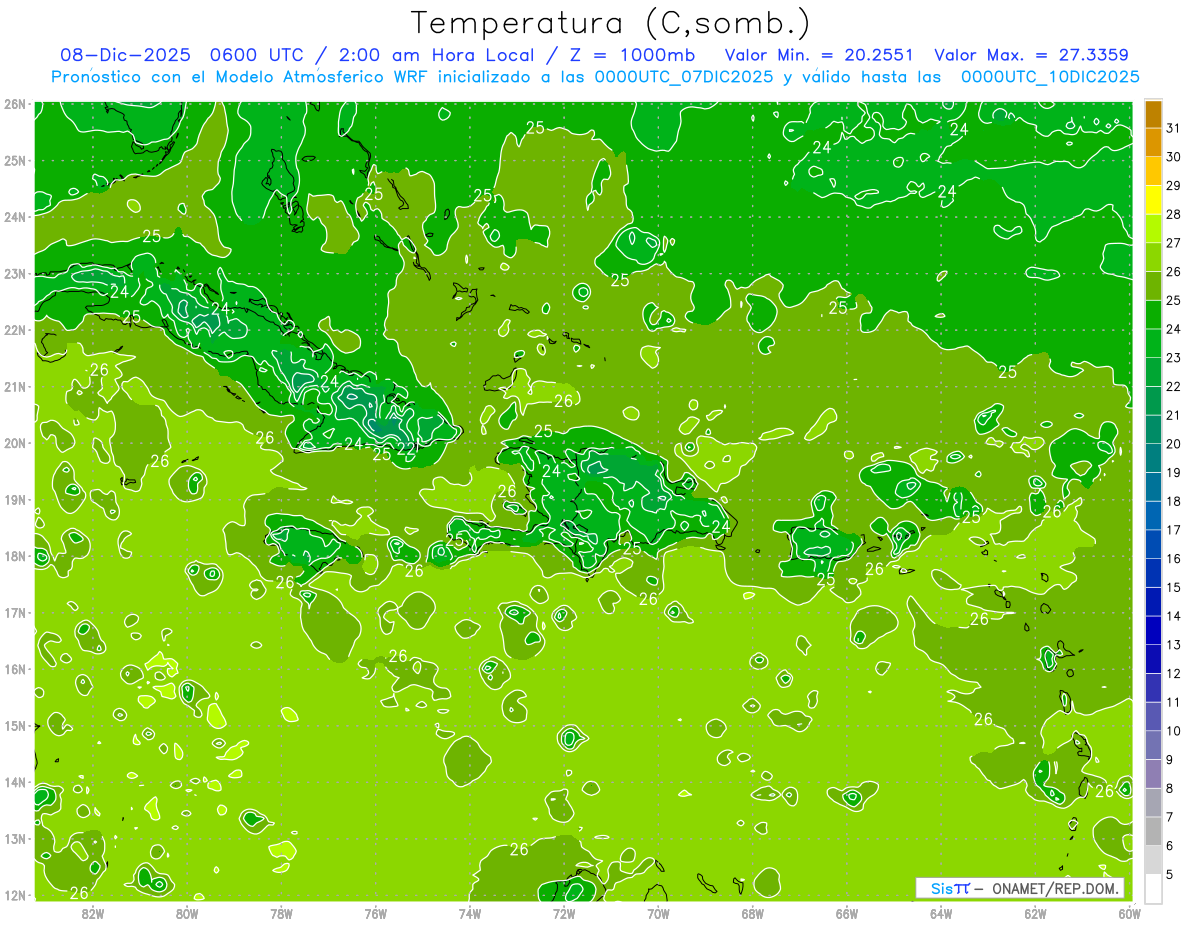Image resolution: width=1200 pixels, height=927 pixels.
Task: Click the Sis ONAMET/REP.DOM. logo box
Action: (x=1020, y=888)
